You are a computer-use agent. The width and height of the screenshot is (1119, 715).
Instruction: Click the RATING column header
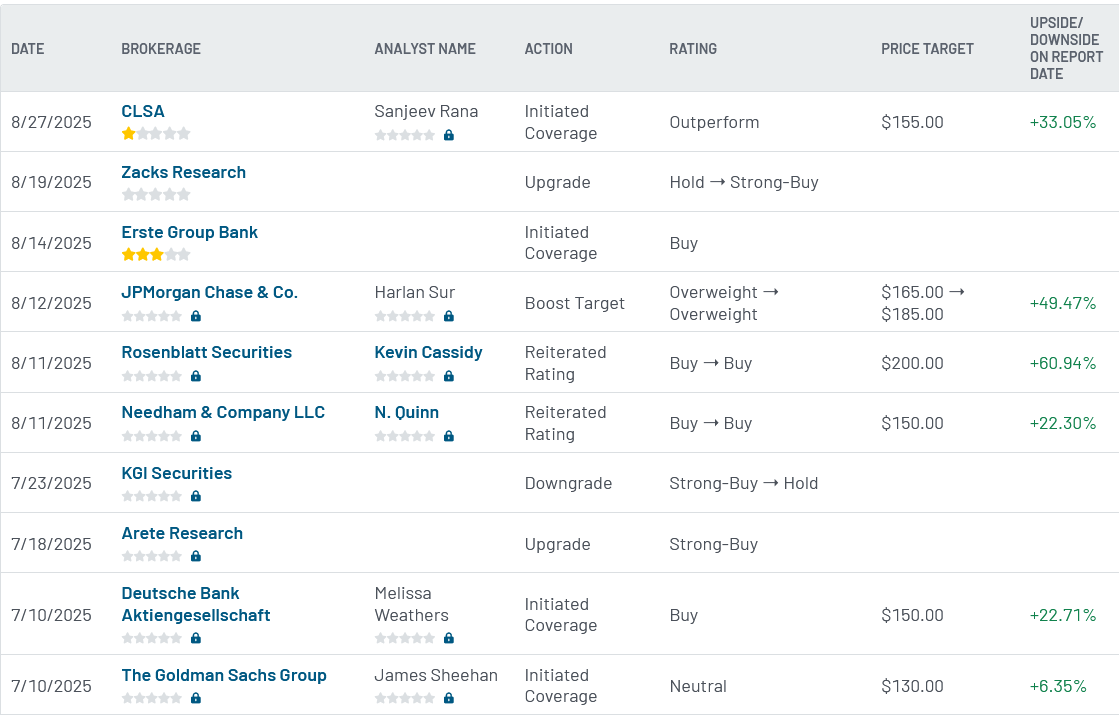[x=693, y=49]
